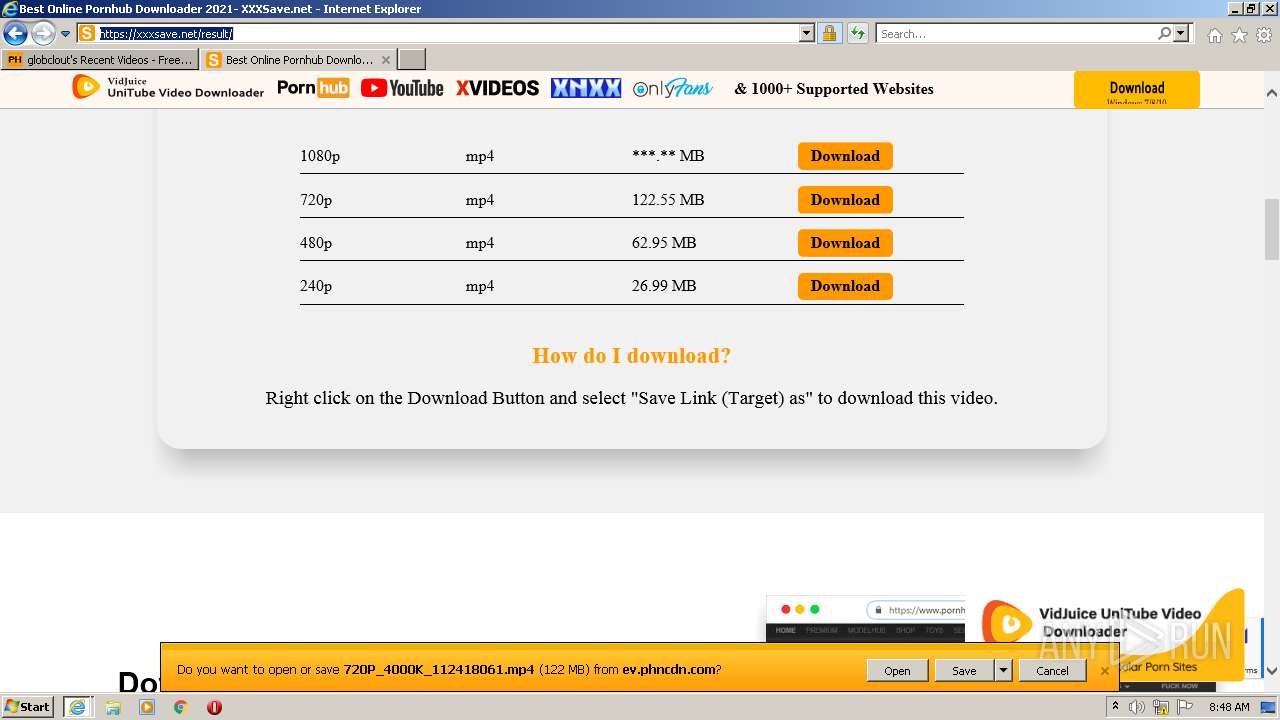Click the yellow banner Download button

pos(1136,89)
